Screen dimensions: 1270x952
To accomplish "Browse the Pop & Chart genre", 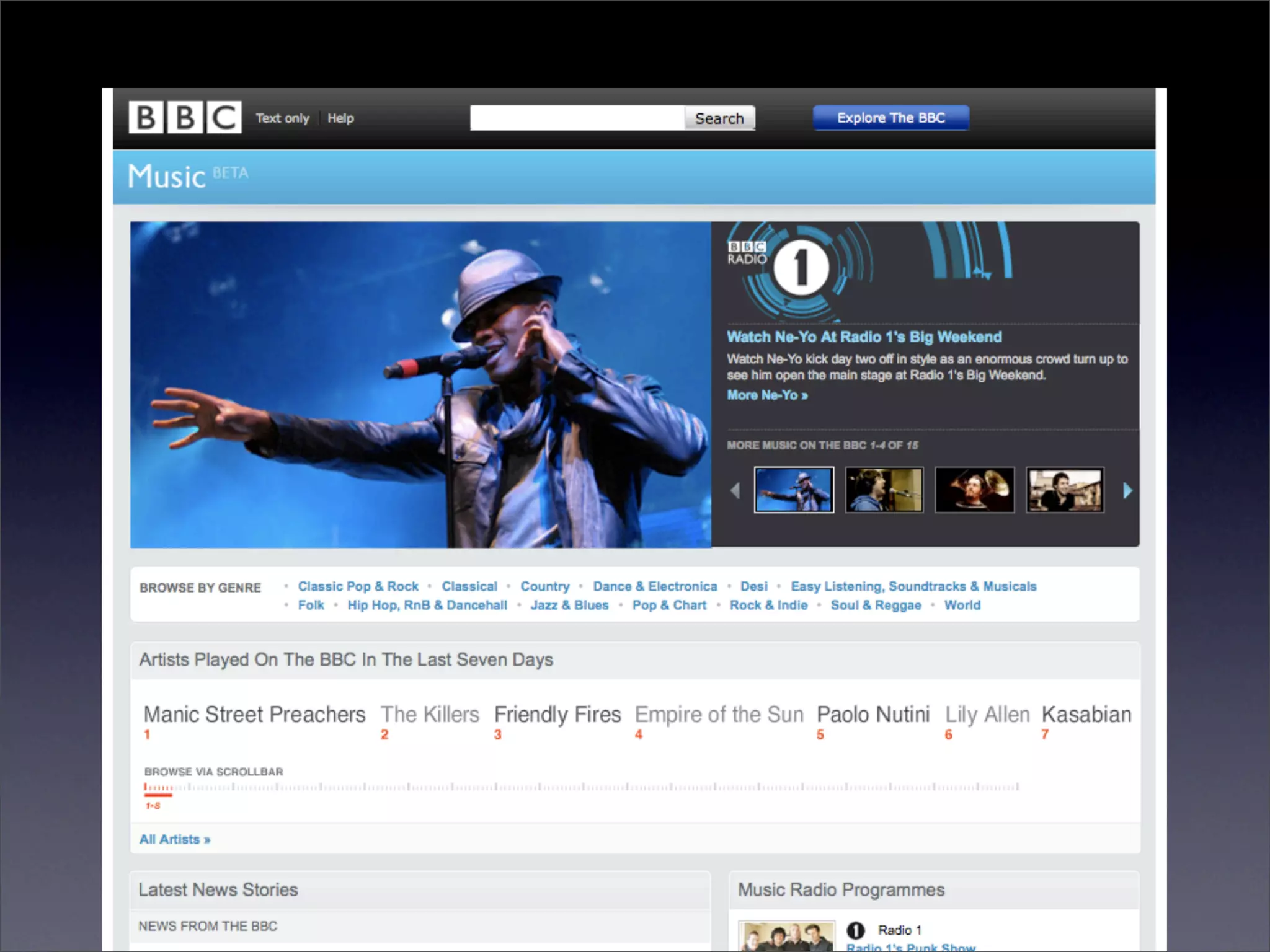I will [x=669, y=605].
